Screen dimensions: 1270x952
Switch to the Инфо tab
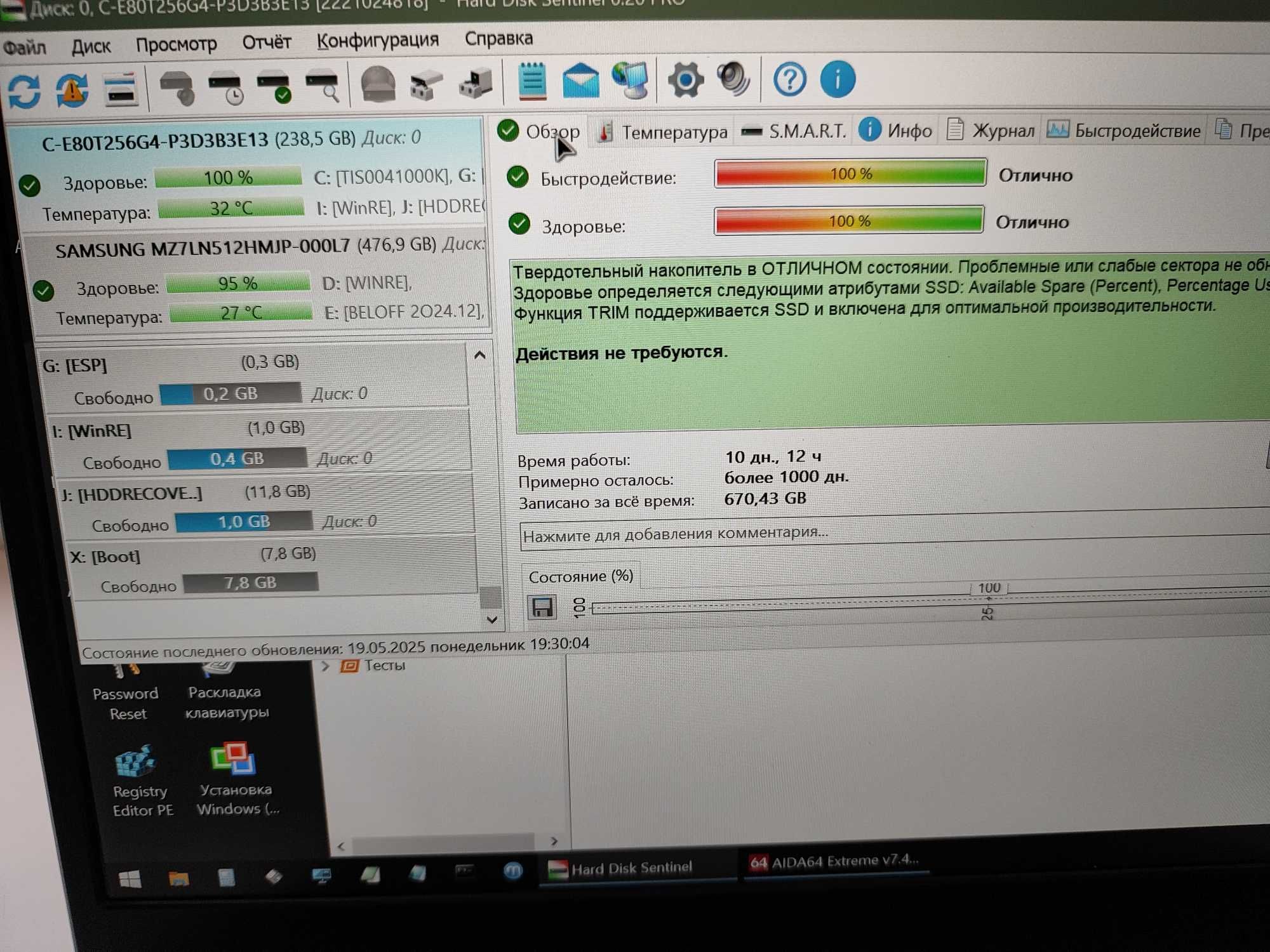coord(896,130)
